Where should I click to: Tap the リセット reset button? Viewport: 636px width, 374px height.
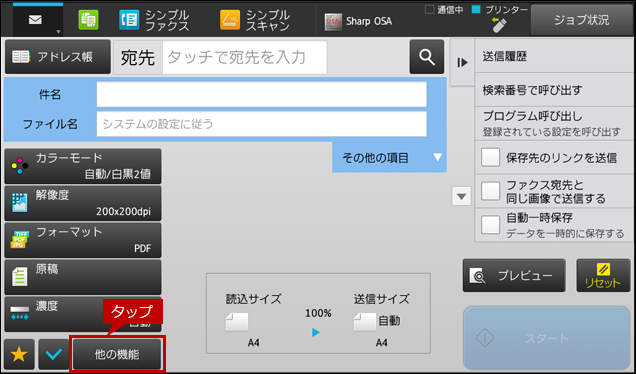[603, 275]
